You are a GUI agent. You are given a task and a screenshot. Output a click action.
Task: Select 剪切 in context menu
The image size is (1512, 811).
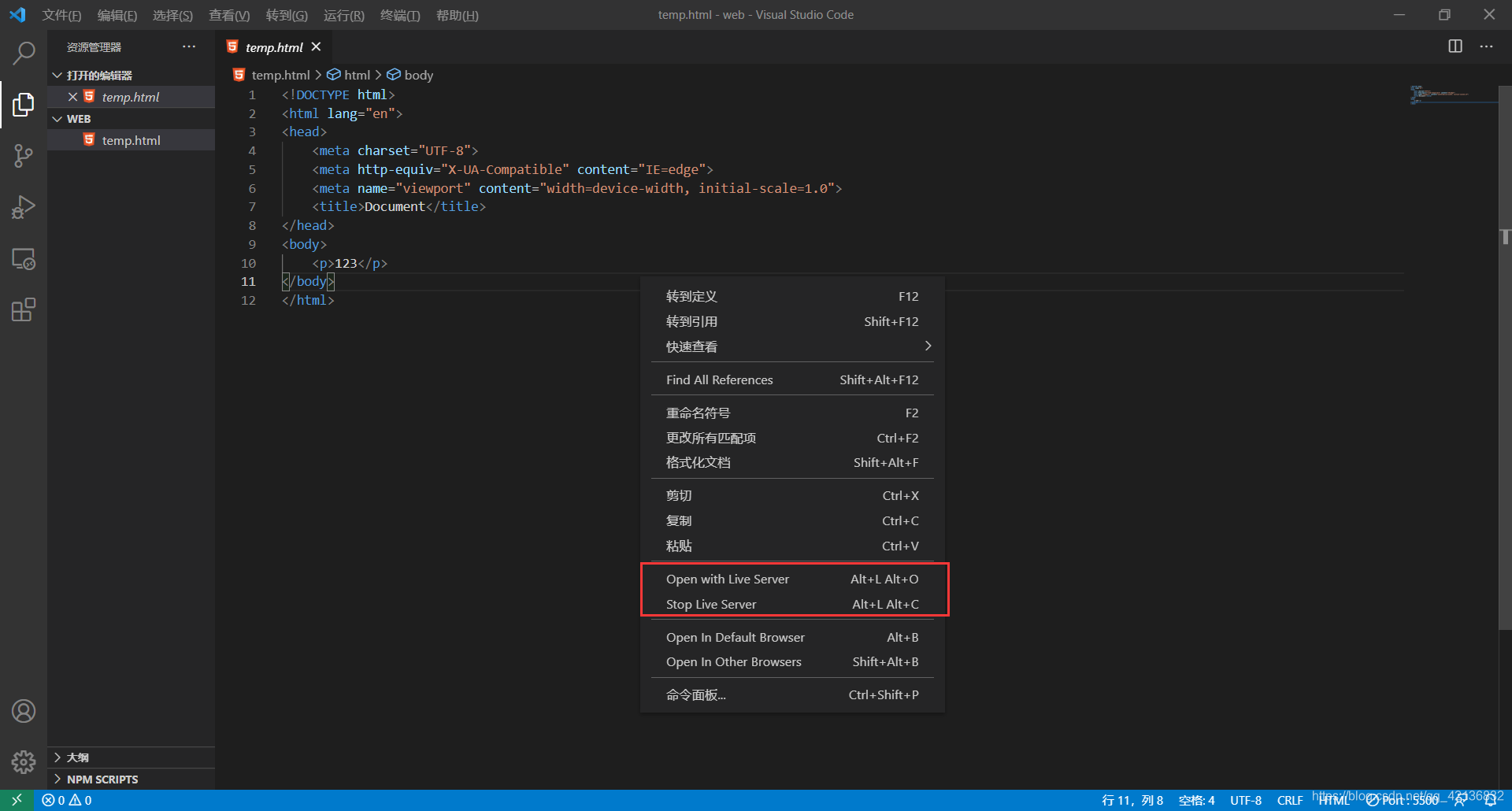792,496
